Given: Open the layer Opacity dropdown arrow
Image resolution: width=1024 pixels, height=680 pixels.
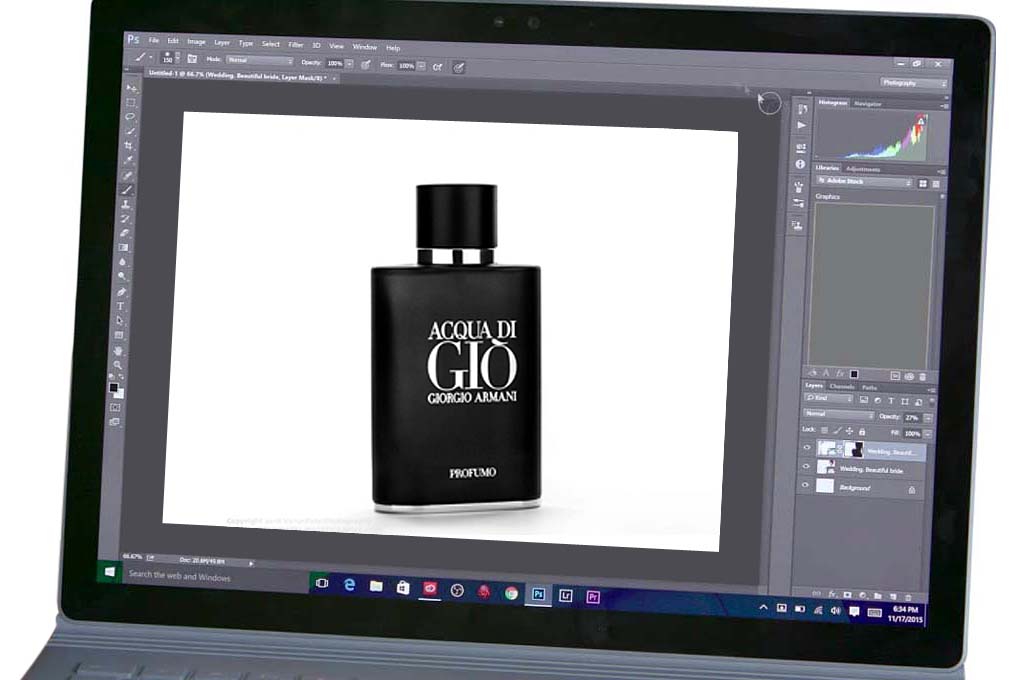Looking at the screenshot, I should pos(928,418).
